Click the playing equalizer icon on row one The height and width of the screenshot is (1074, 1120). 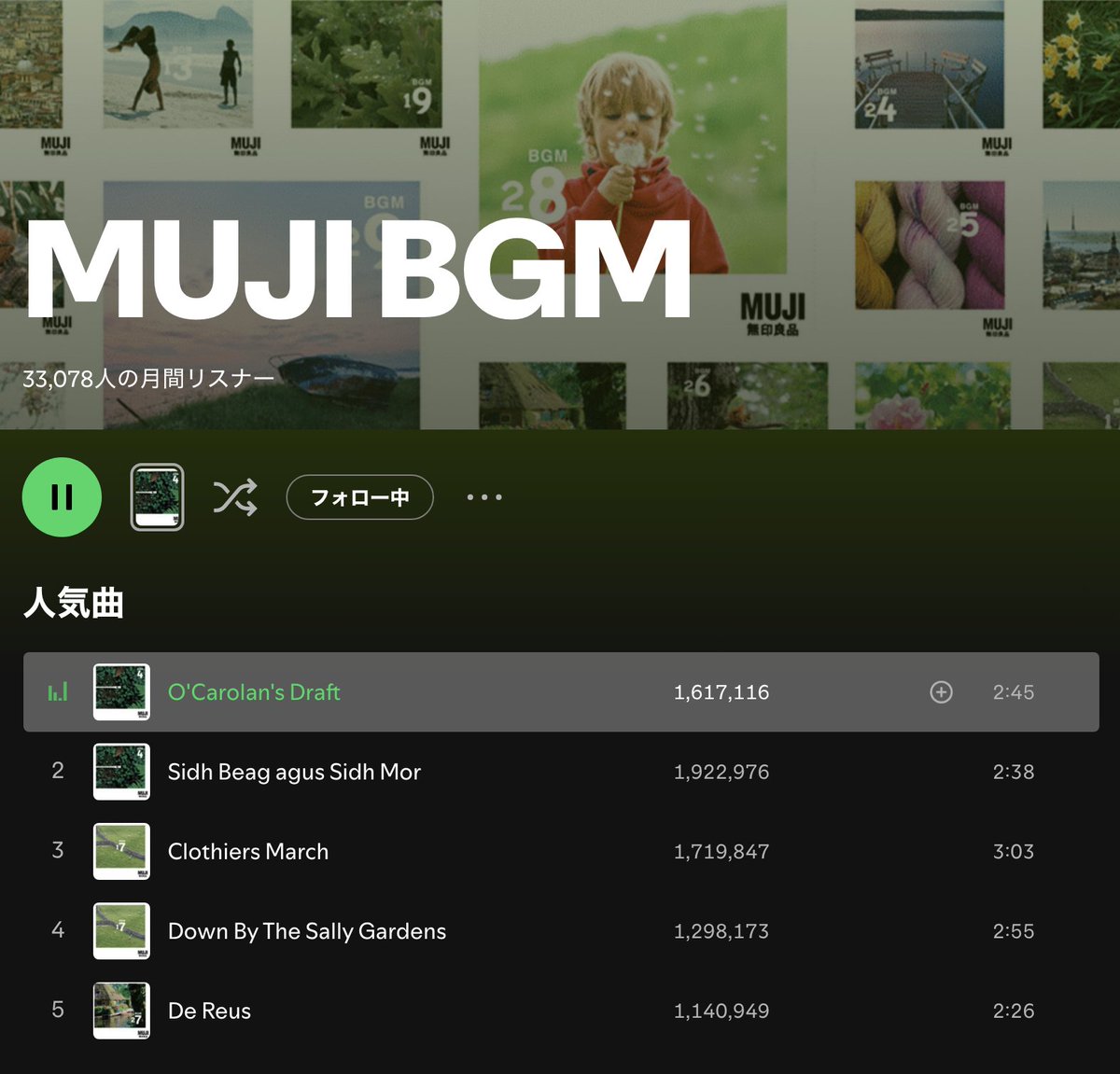[x=58, y=692]
